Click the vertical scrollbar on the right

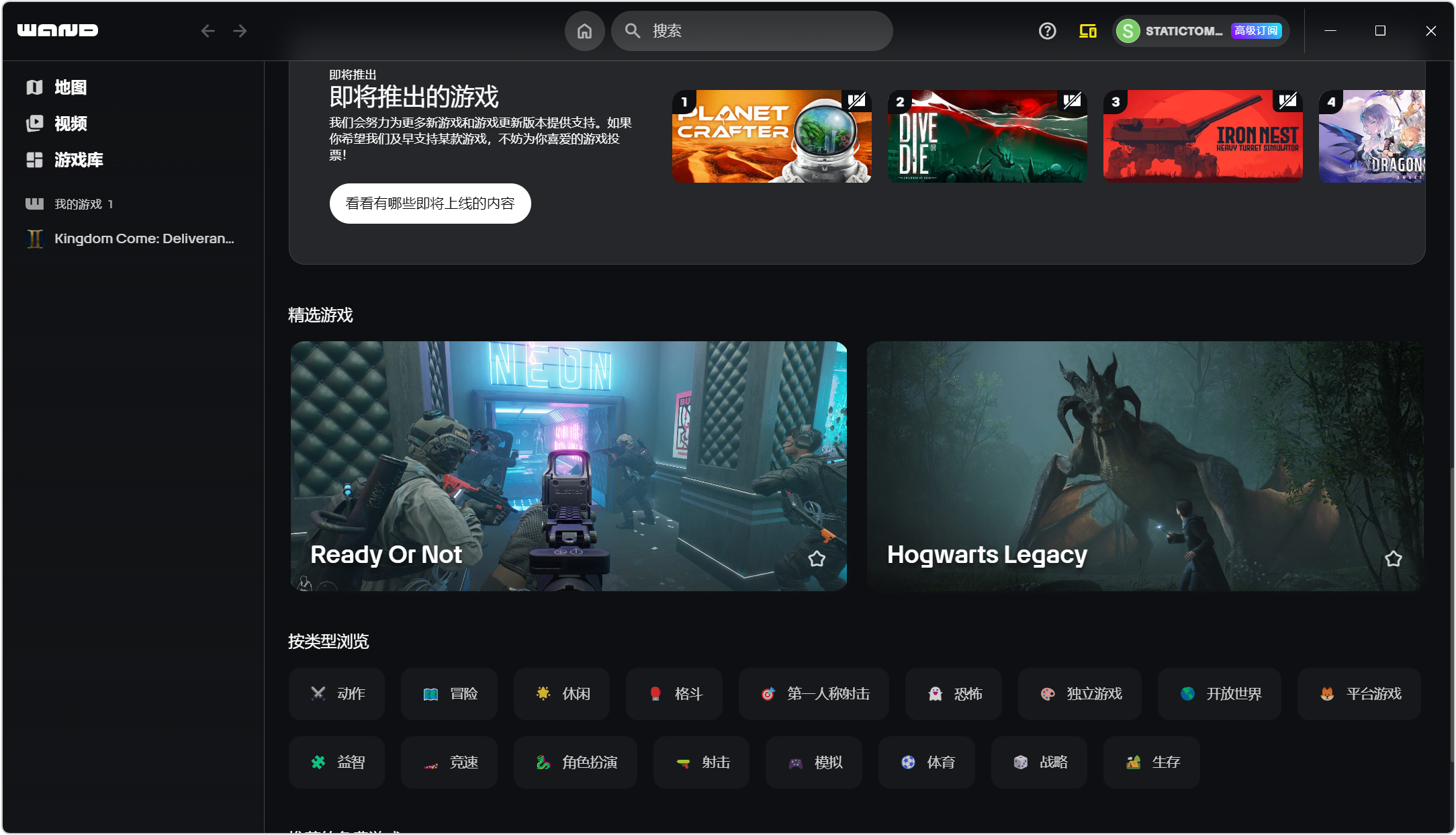coord(1451,615)
